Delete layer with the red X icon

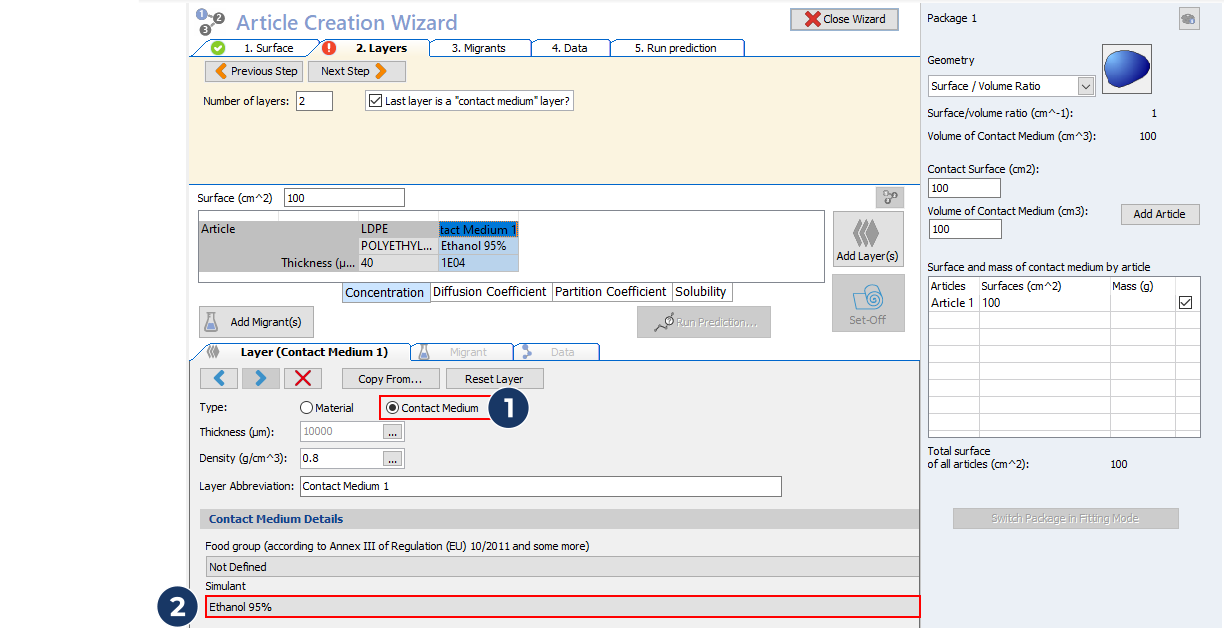point(303,378)
